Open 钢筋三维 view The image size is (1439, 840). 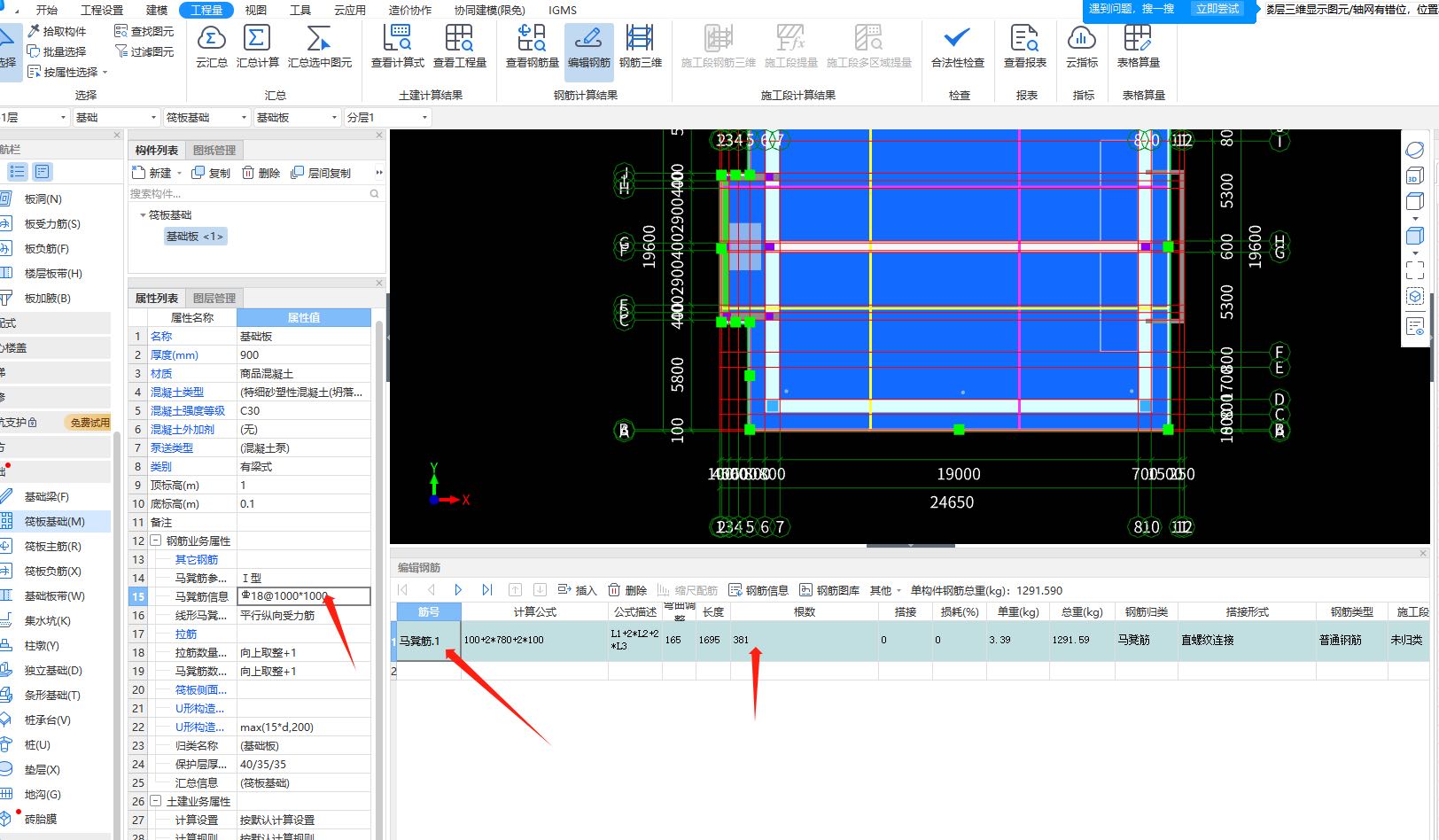pyautogui.click(x=640, y=46)
